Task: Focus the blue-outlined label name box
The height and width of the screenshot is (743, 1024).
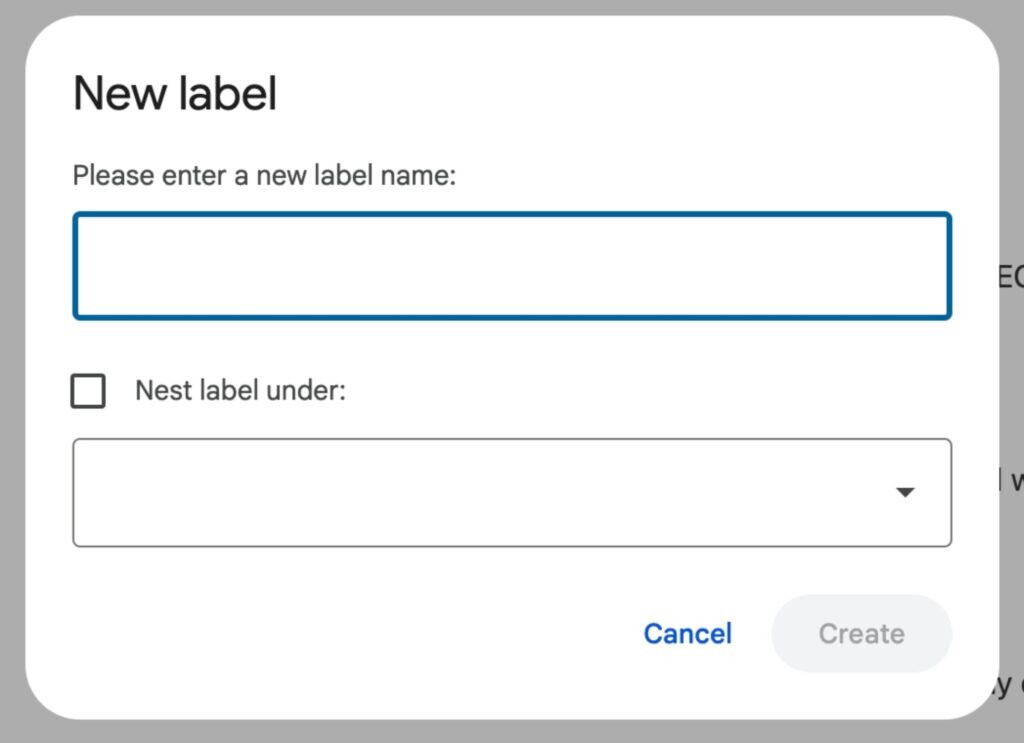Action: click(x=511, y=266)
